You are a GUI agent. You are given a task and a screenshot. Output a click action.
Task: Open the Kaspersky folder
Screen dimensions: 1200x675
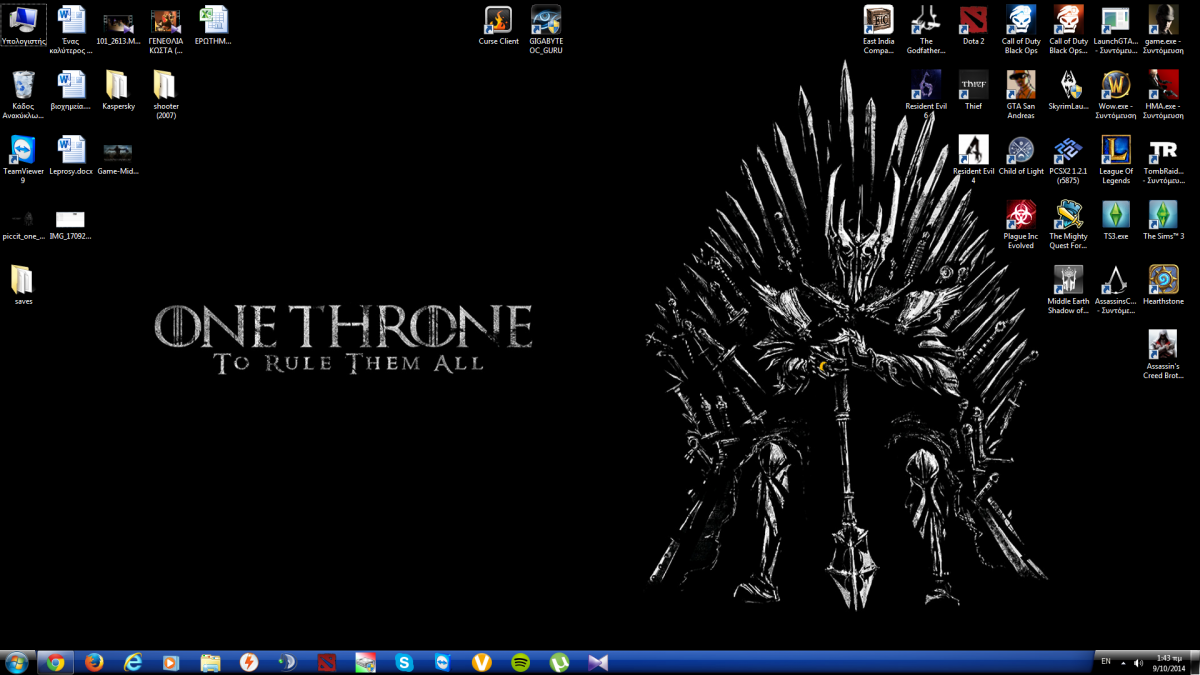coord(118,91)
